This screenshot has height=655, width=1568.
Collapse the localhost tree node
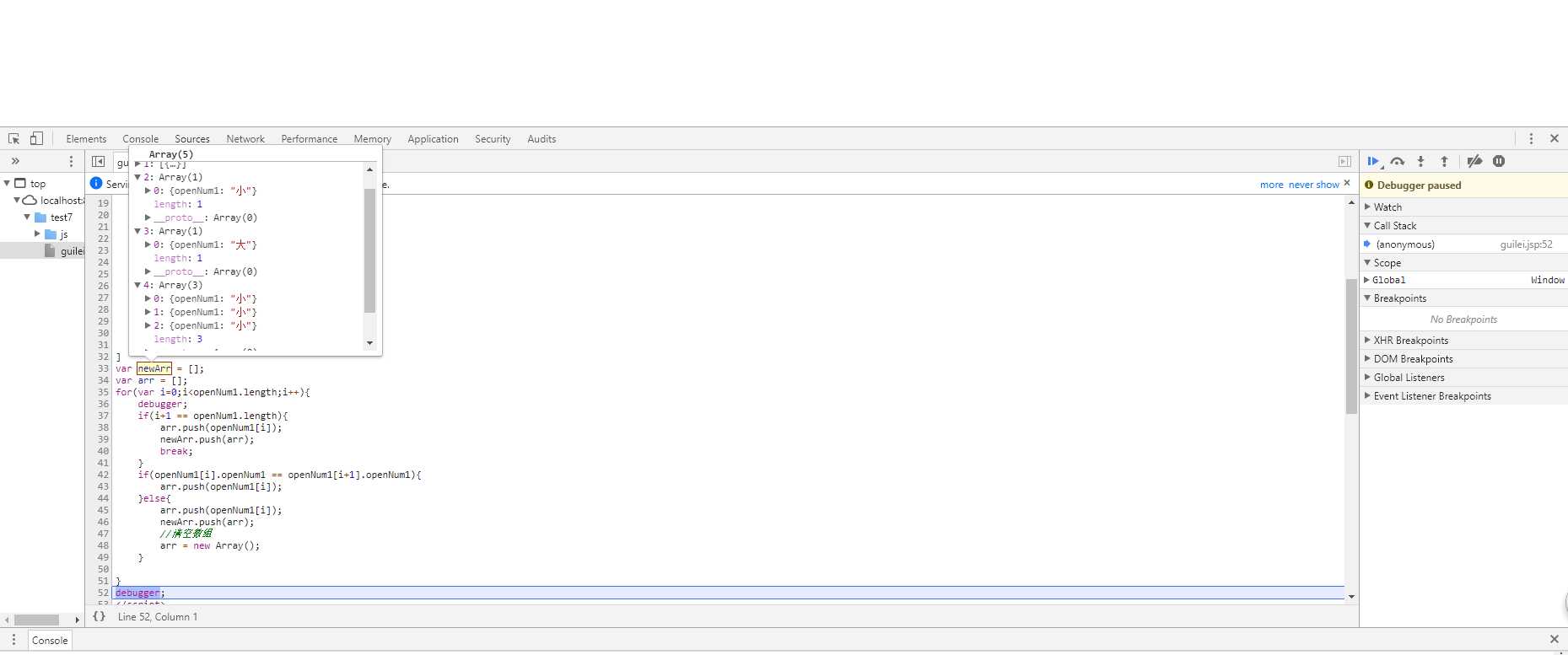point(17,200)
